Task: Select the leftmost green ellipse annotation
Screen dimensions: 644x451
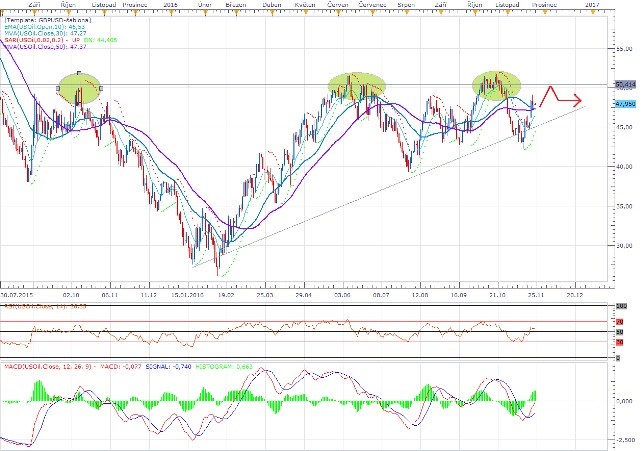Action: click(80, 89)
